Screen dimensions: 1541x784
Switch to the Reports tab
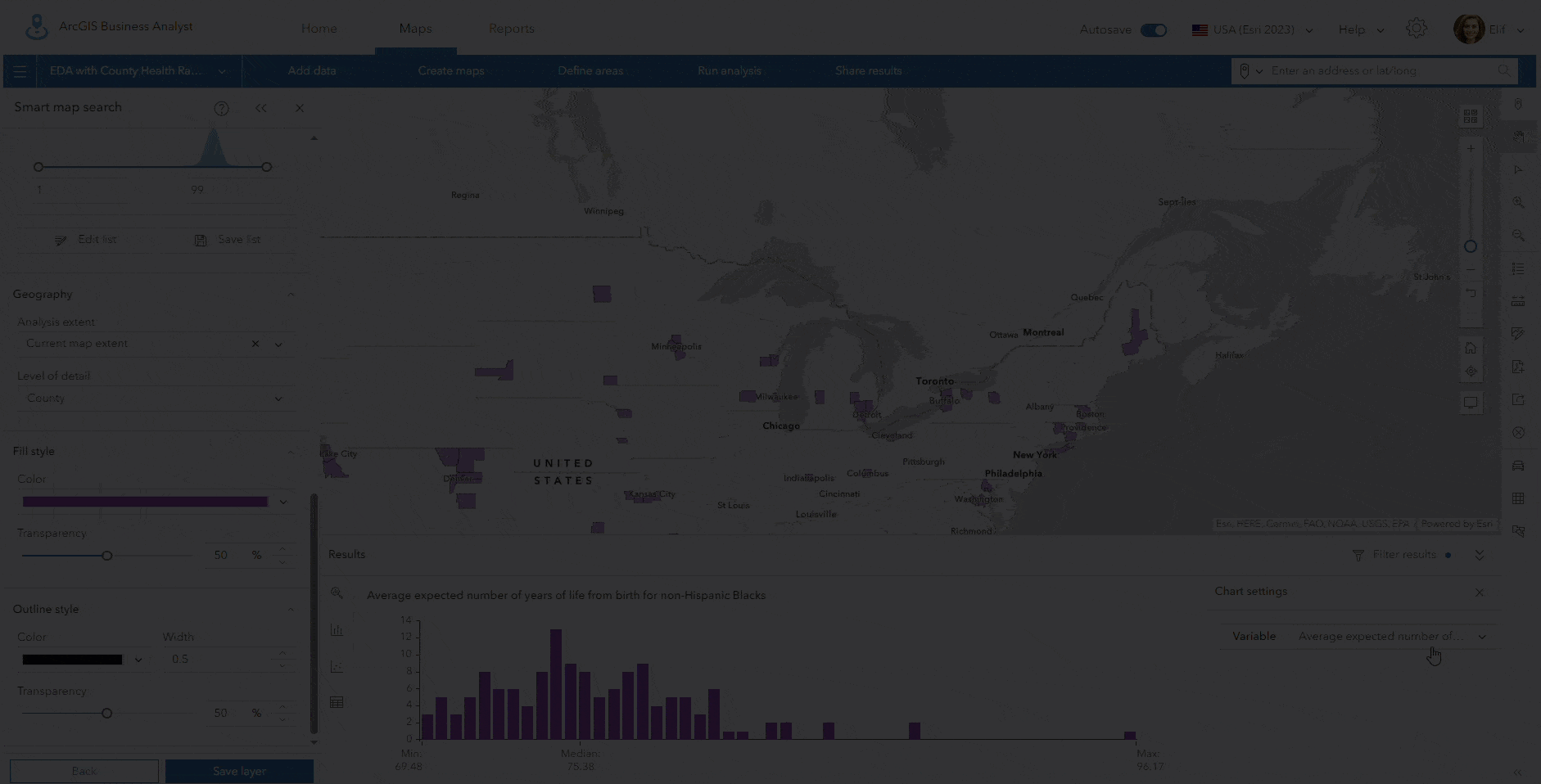pos(512,29)
